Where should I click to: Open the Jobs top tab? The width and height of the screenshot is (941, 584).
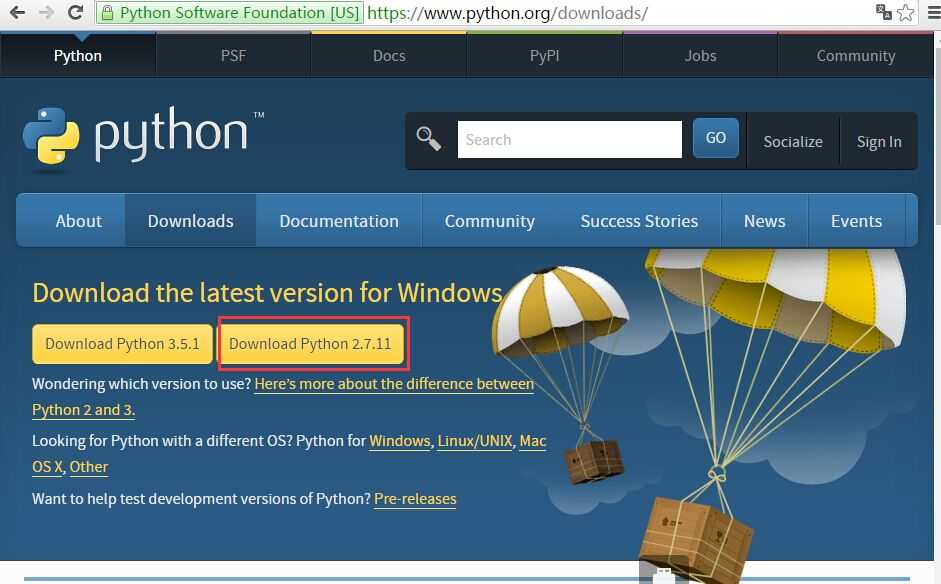700,56
